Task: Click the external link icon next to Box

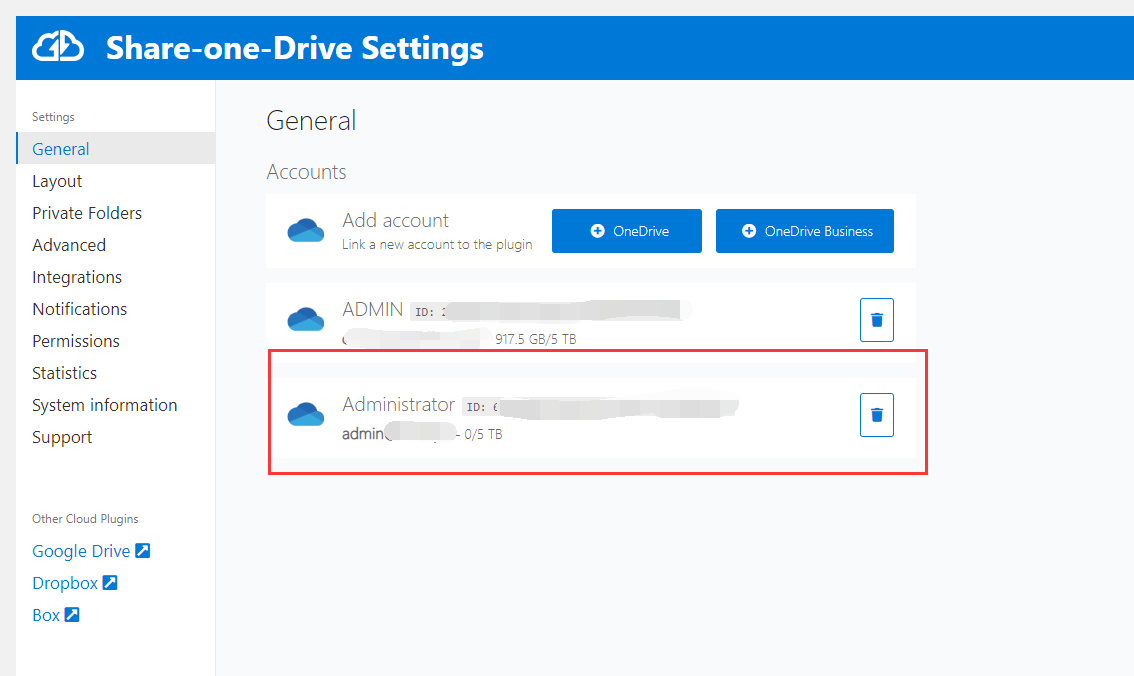Action: (x=72, y=615)
